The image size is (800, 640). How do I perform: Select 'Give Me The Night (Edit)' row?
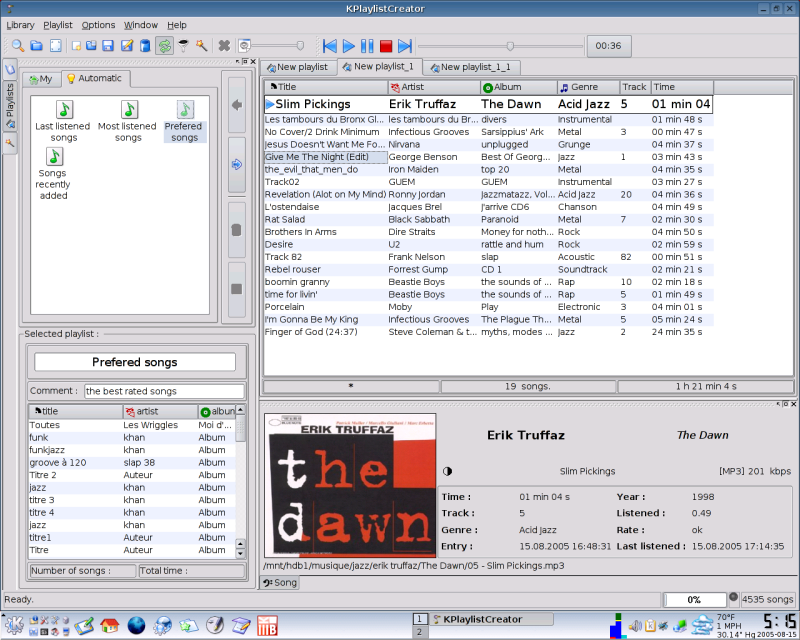[x=489, y=157]
